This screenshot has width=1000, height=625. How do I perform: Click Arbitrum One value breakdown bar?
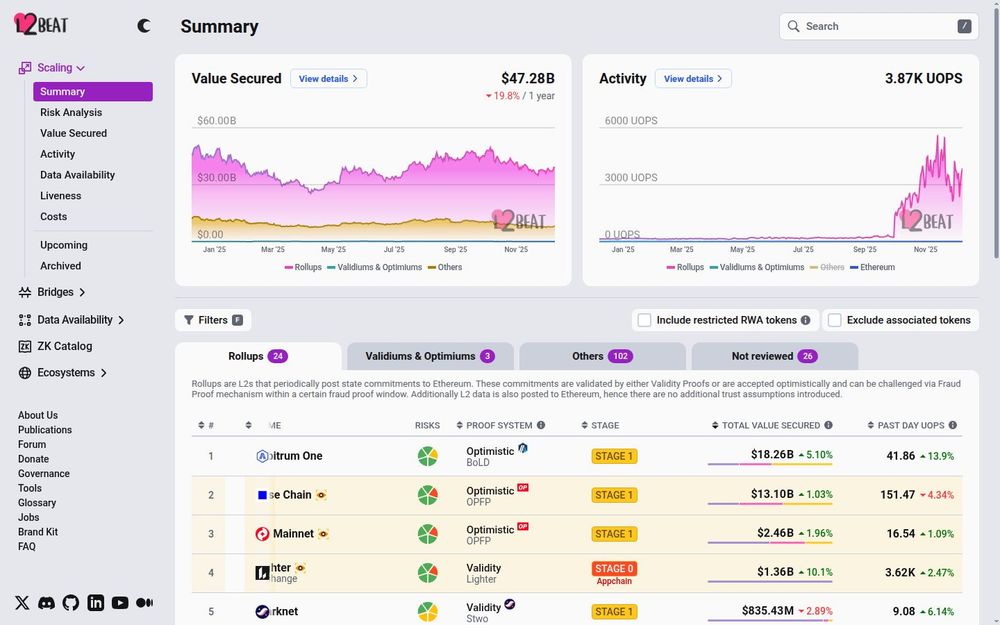770,464
